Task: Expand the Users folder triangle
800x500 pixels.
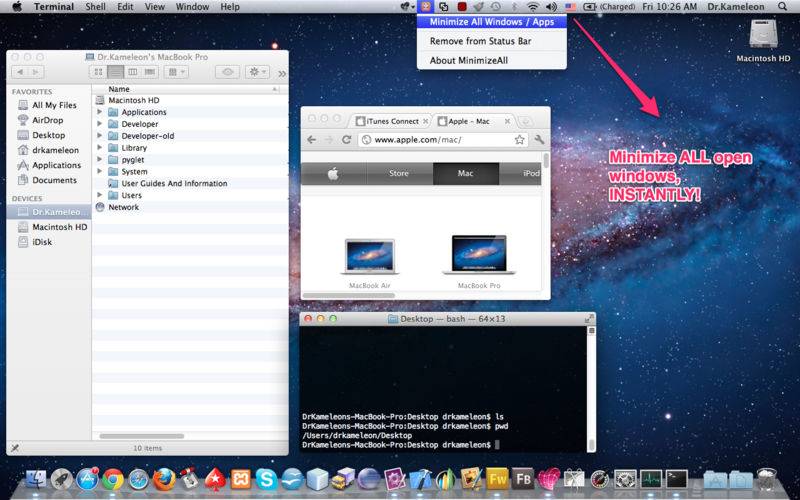Action: [99, 195]
